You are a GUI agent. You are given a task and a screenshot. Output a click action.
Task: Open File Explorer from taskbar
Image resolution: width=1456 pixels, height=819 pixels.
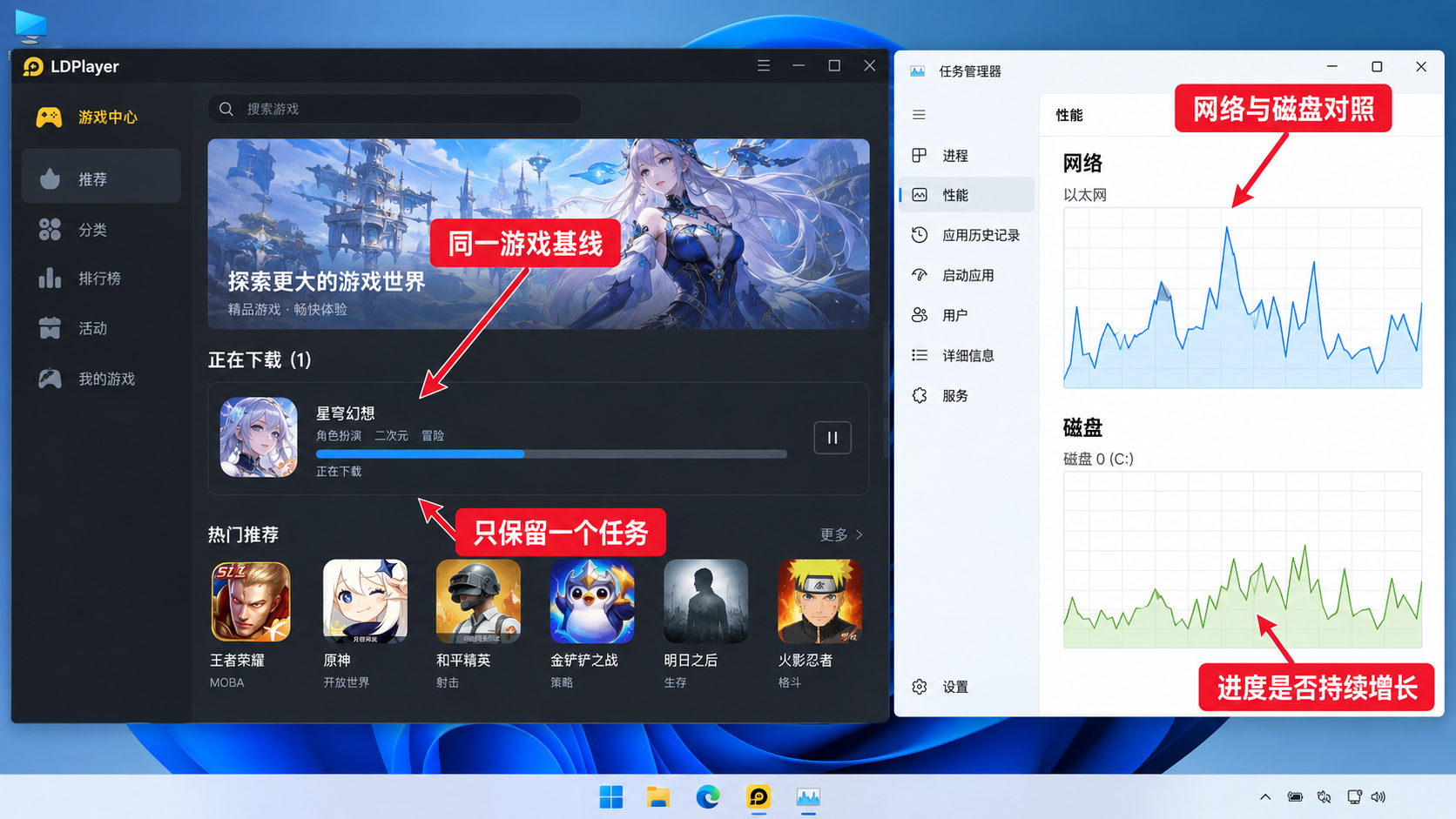click(658, 796)
